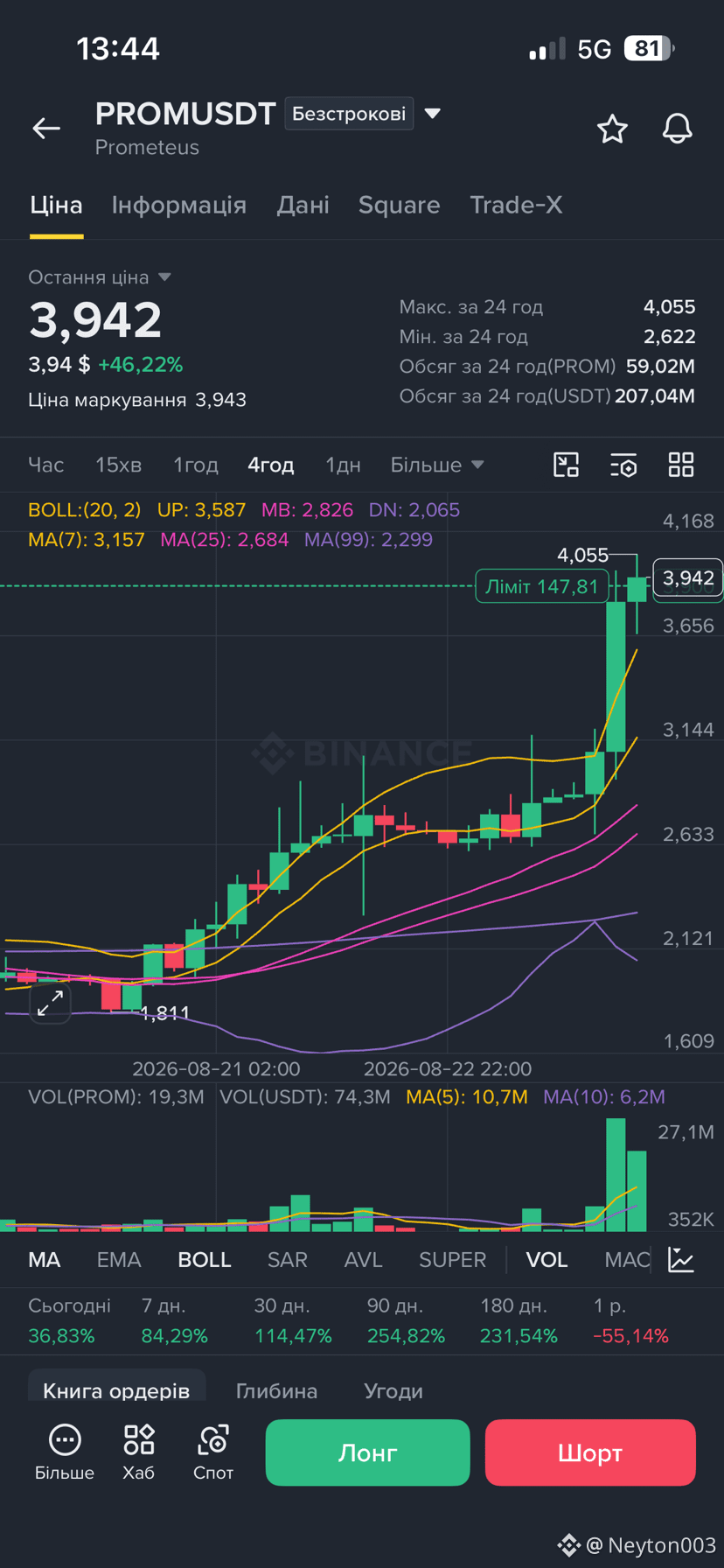
Task: Tap the PROMUSDT pair title
Action: [x=185, y=114]
